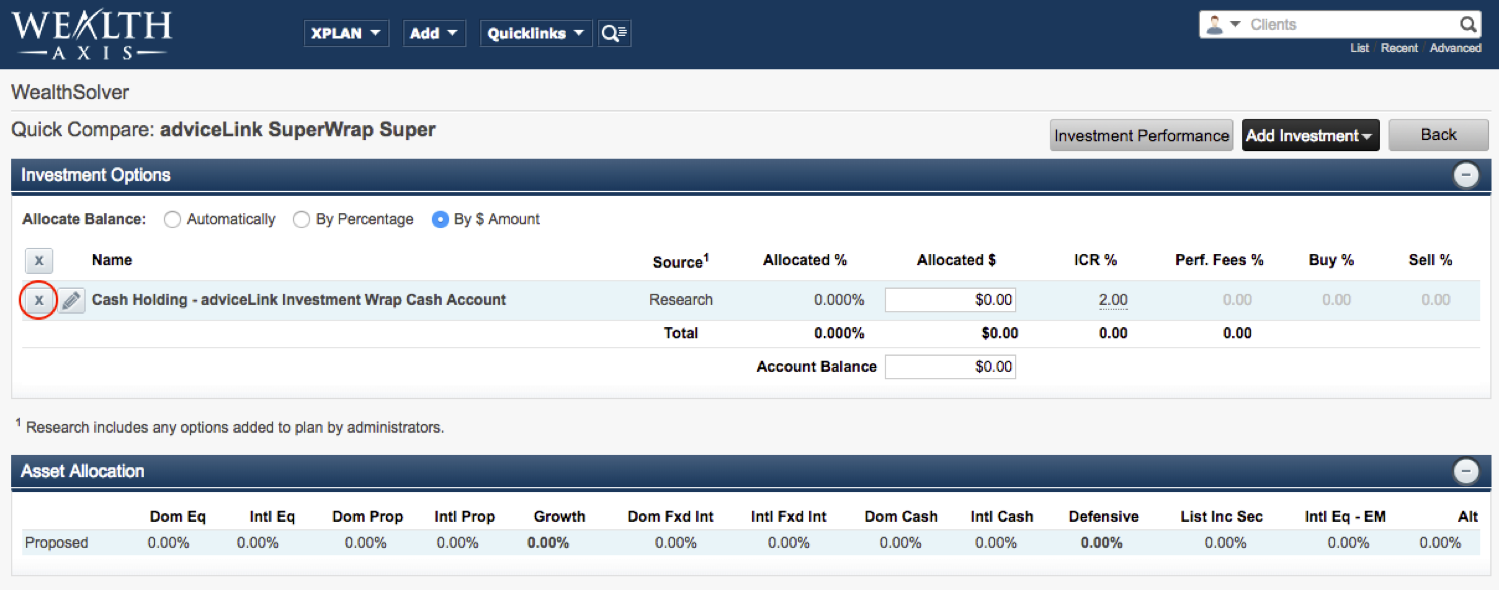
Task: Click the remove-all X in the header row
Action: tap(39, 261)
